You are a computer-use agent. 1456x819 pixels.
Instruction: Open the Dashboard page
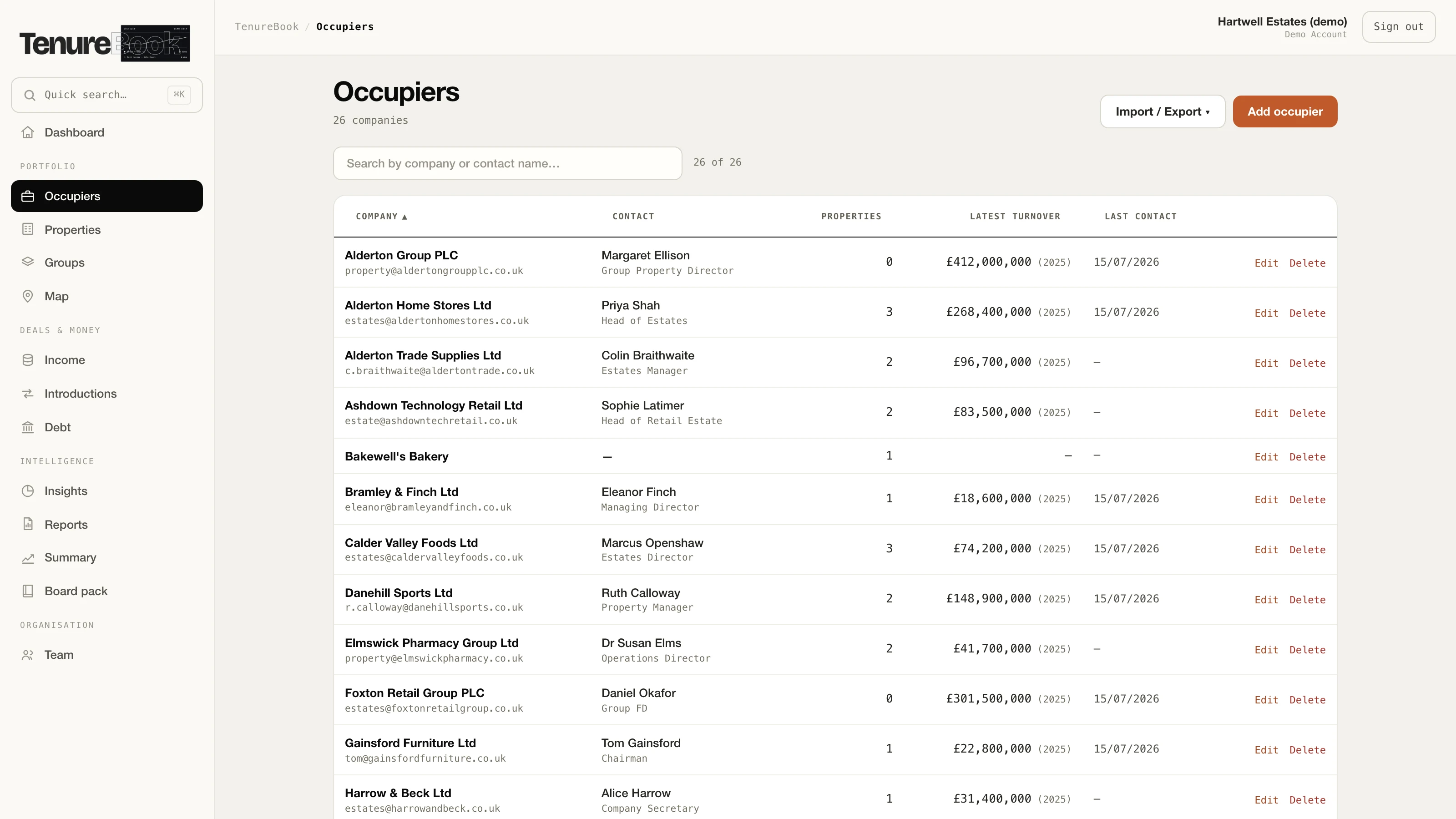[x=107, y=132]
